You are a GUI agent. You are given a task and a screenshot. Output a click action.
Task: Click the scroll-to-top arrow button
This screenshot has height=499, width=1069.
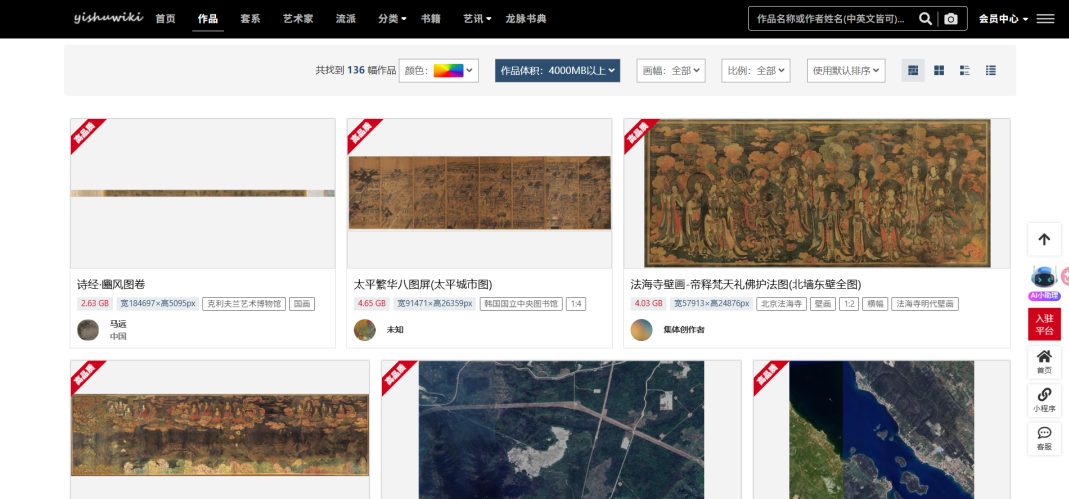pyautogui.click(x=1044, y=239)
